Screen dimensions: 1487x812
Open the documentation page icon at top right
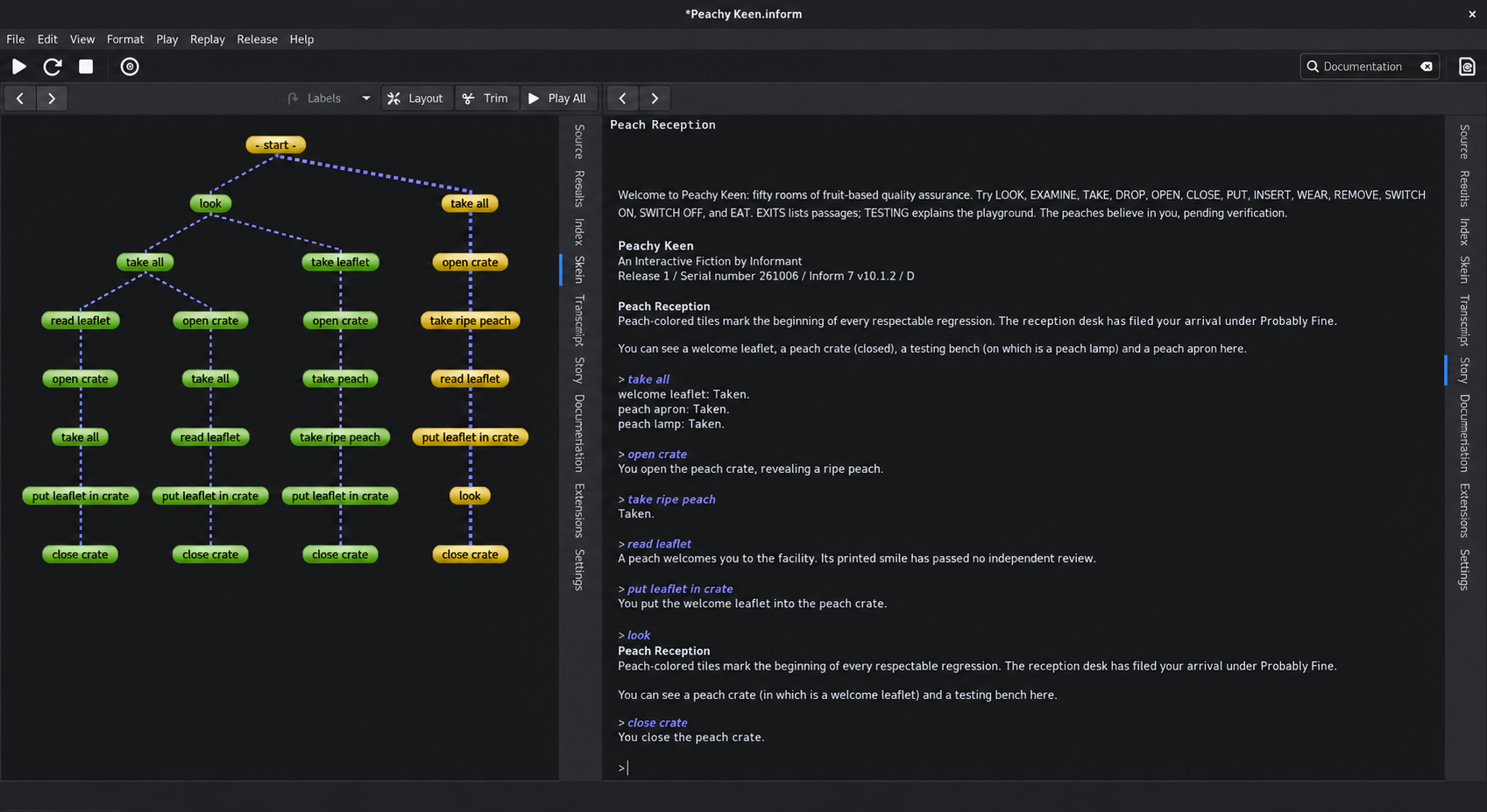click(1467, 67)
